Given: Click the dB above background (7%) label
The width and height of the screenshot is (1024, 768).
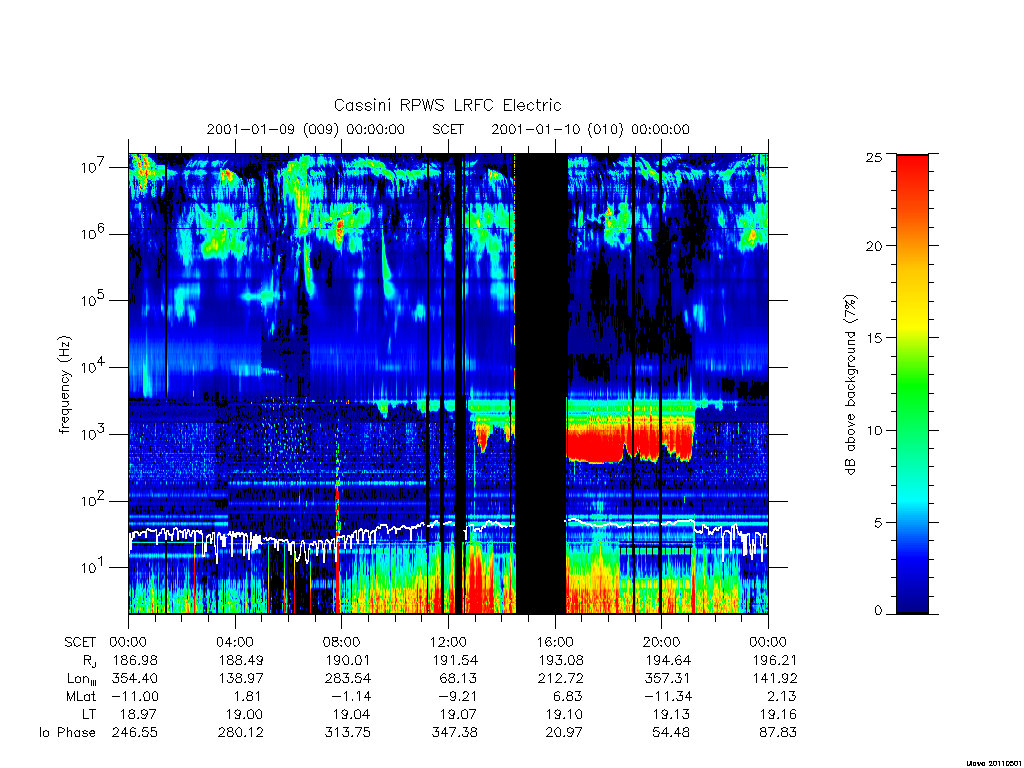Looking at the screenshot, I should (x=850, y=385).
